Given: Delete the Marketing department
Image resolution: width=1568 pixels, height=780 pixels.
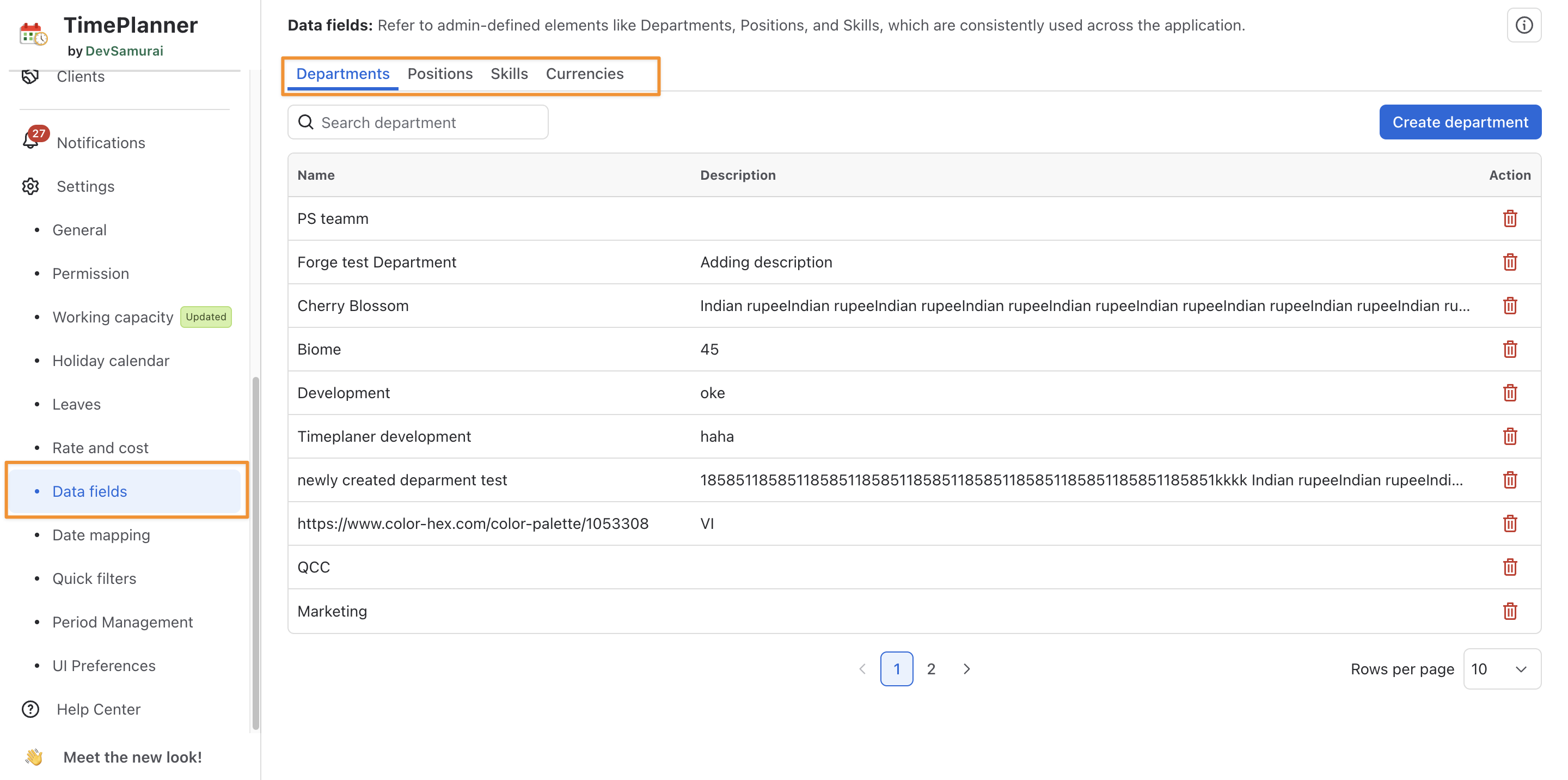Looking at the screenshot, I should (x=1510, y=611).
